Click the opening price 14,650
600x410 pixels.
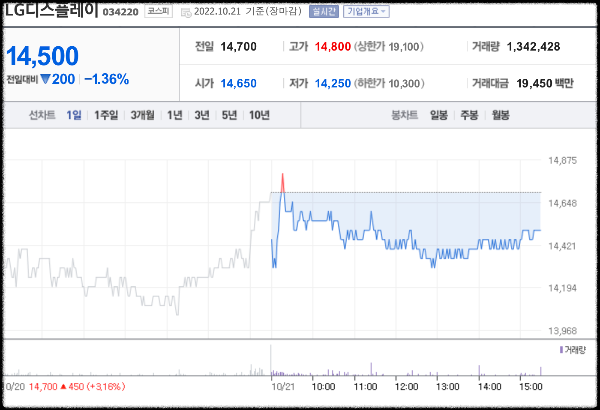[x=238, y=83]
